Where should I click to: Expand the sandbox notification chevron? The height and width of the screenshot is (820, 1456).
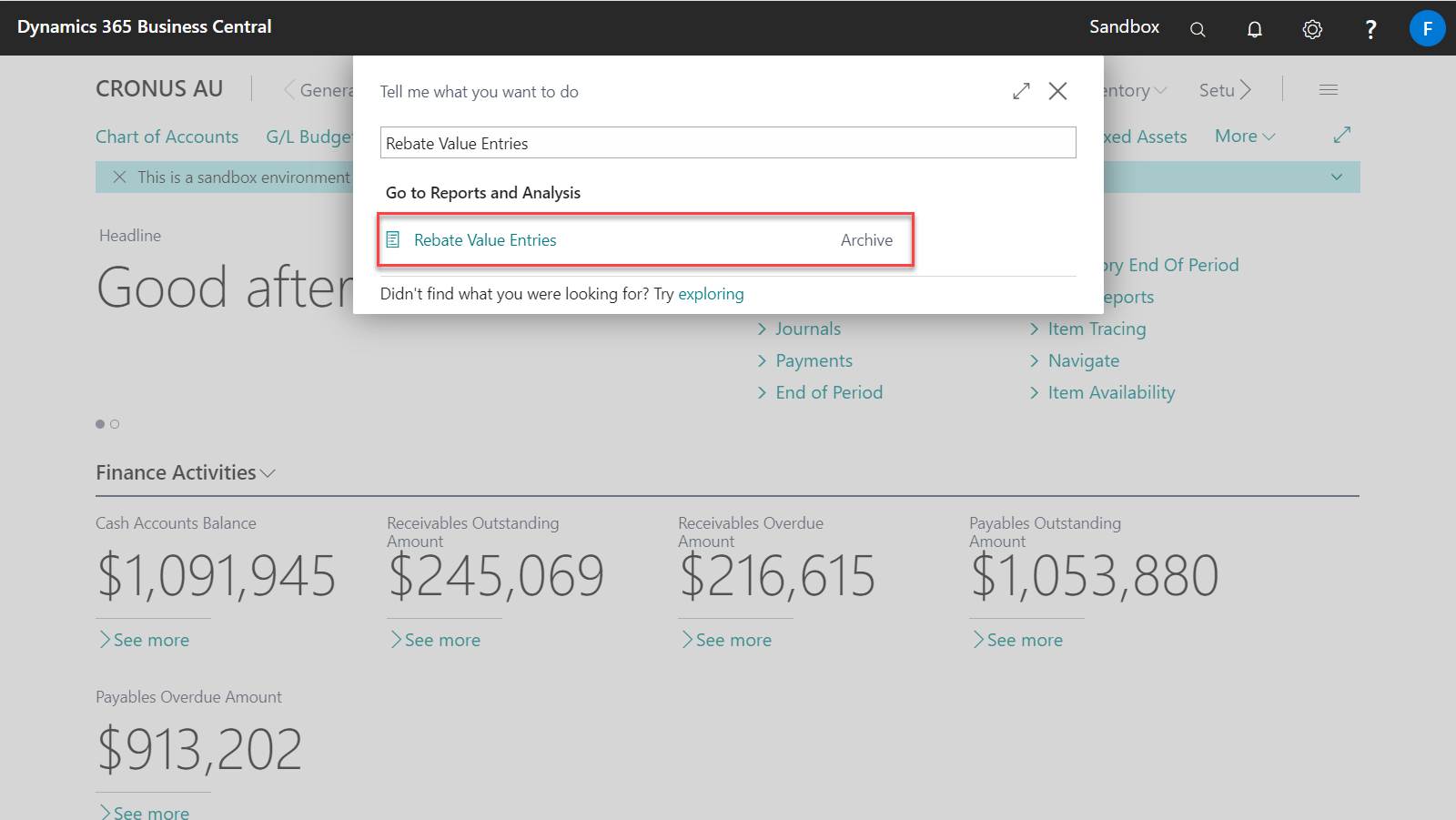coord(1337,177)
